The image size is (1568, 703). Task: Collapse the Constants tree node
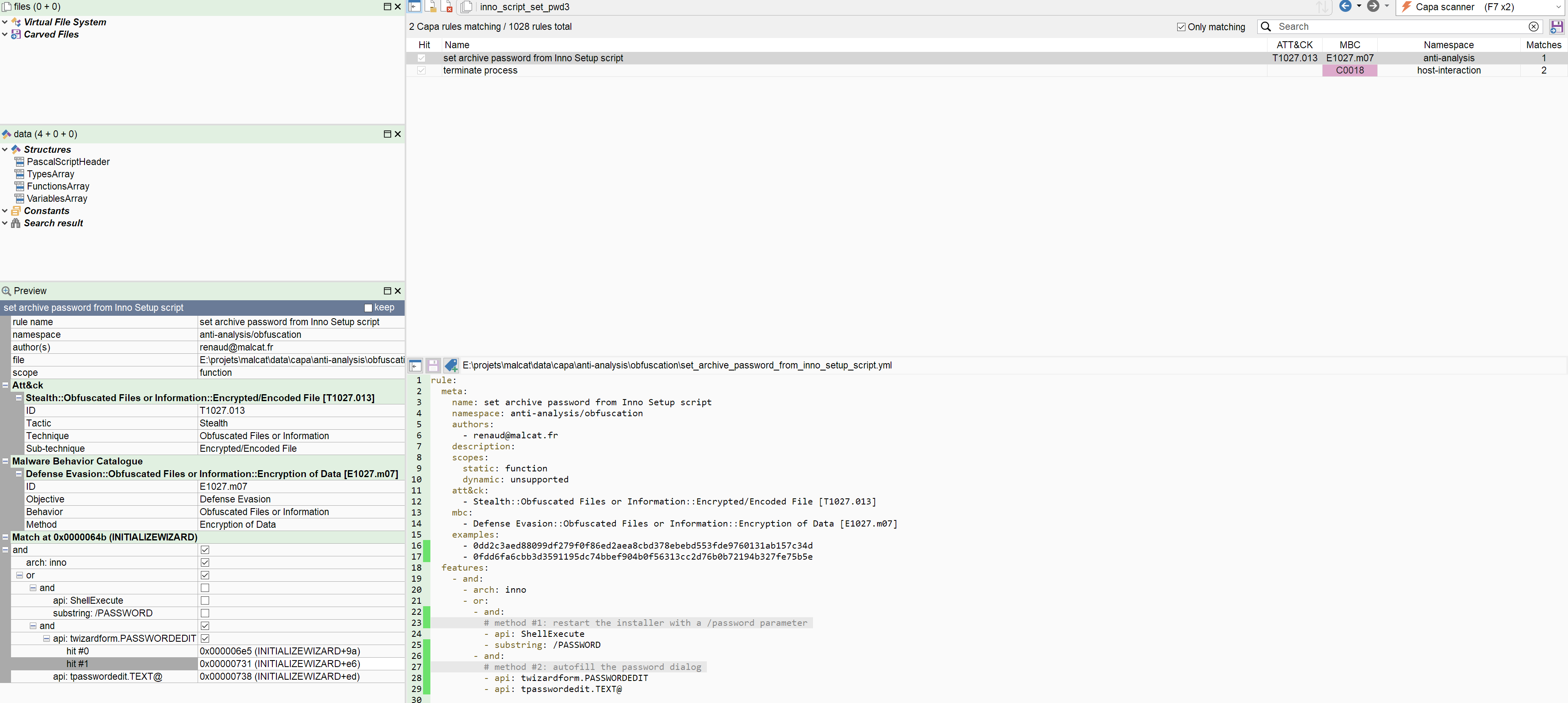pyautogui.click(x=5, y=211)
